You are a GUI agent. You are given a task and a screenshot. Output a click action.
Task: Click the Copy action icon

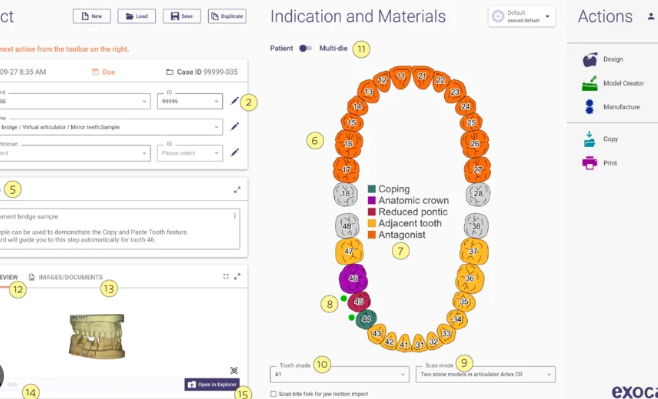click(589, 139)
